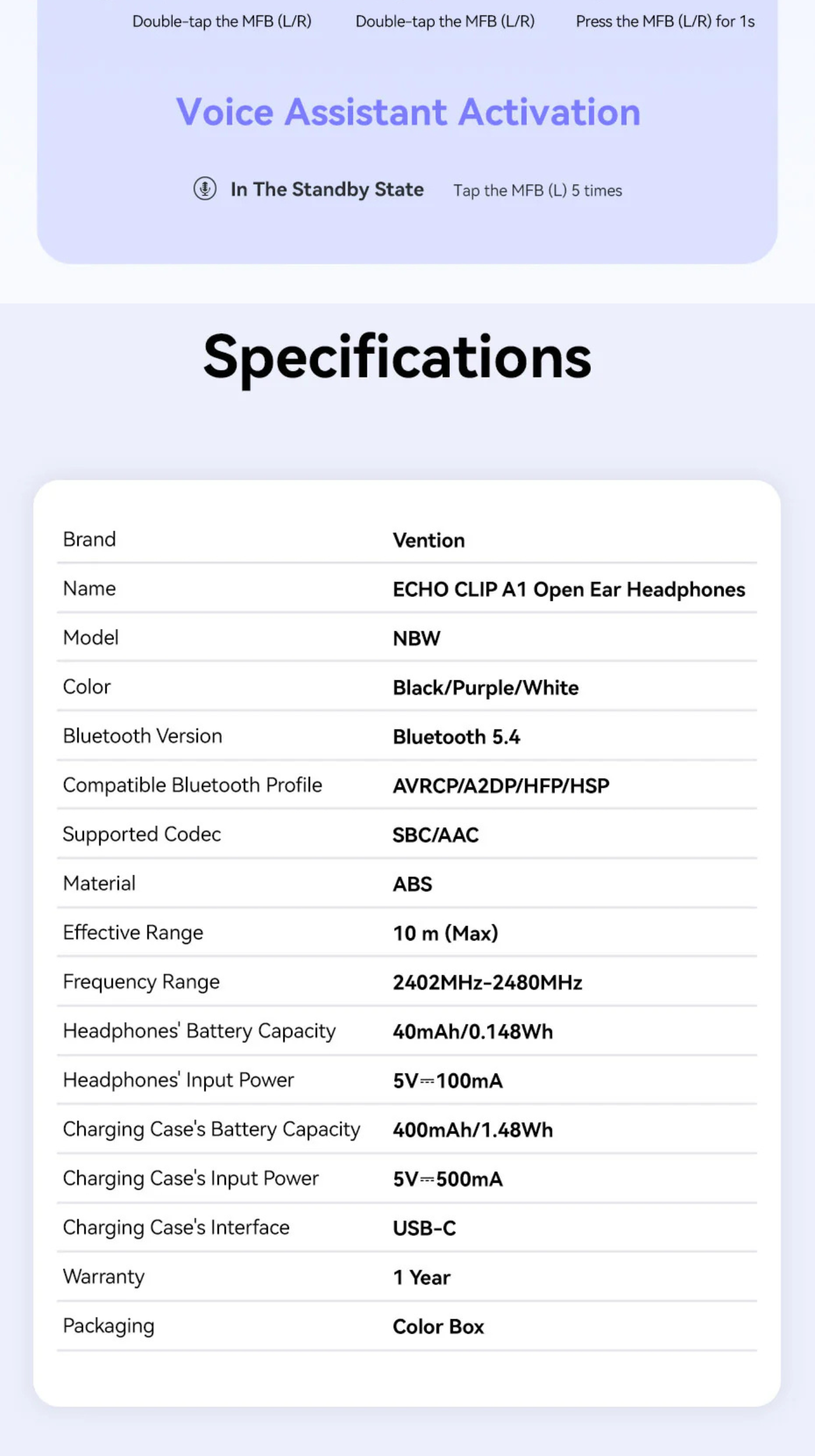This screenshot has height=1456, width=815.
Task: Click the Vention brand value
Action: [x=428, y=540]
